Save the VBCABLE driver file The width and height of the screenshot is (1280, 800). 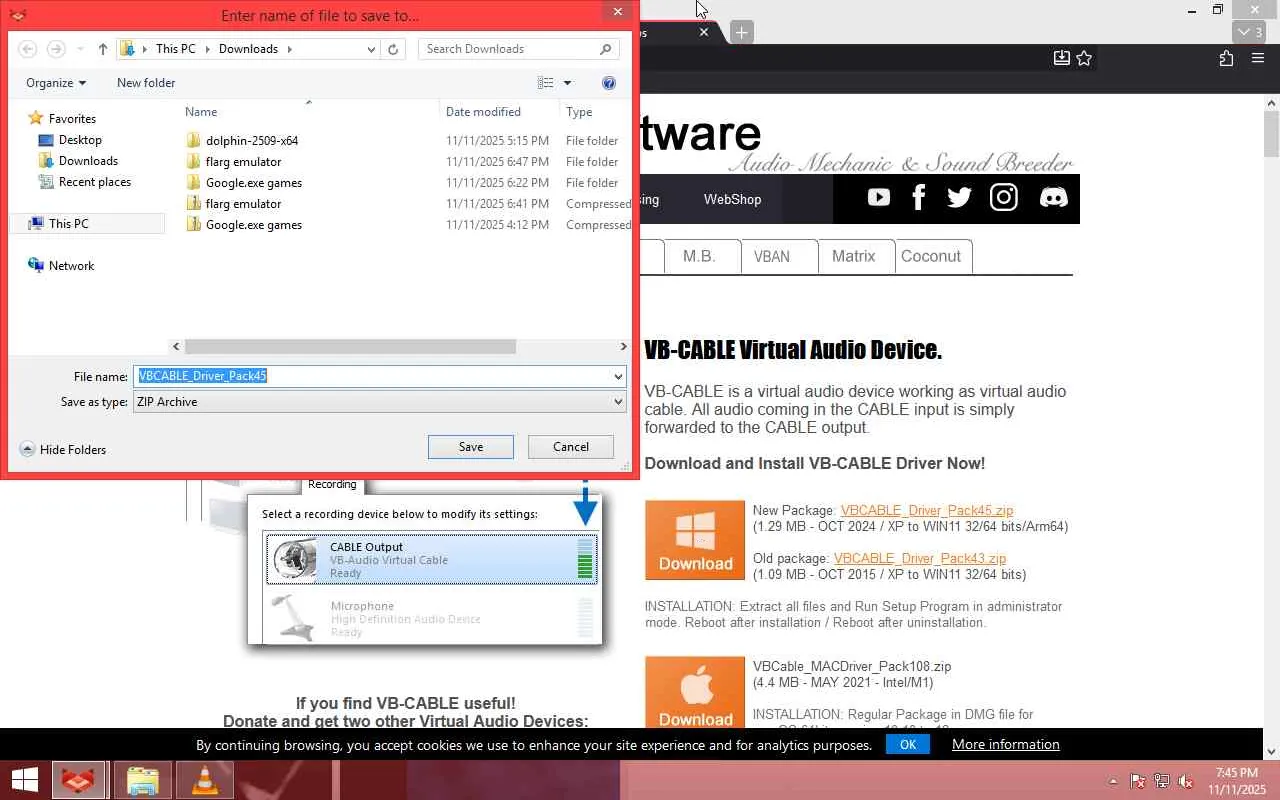(x=471, y=447)
